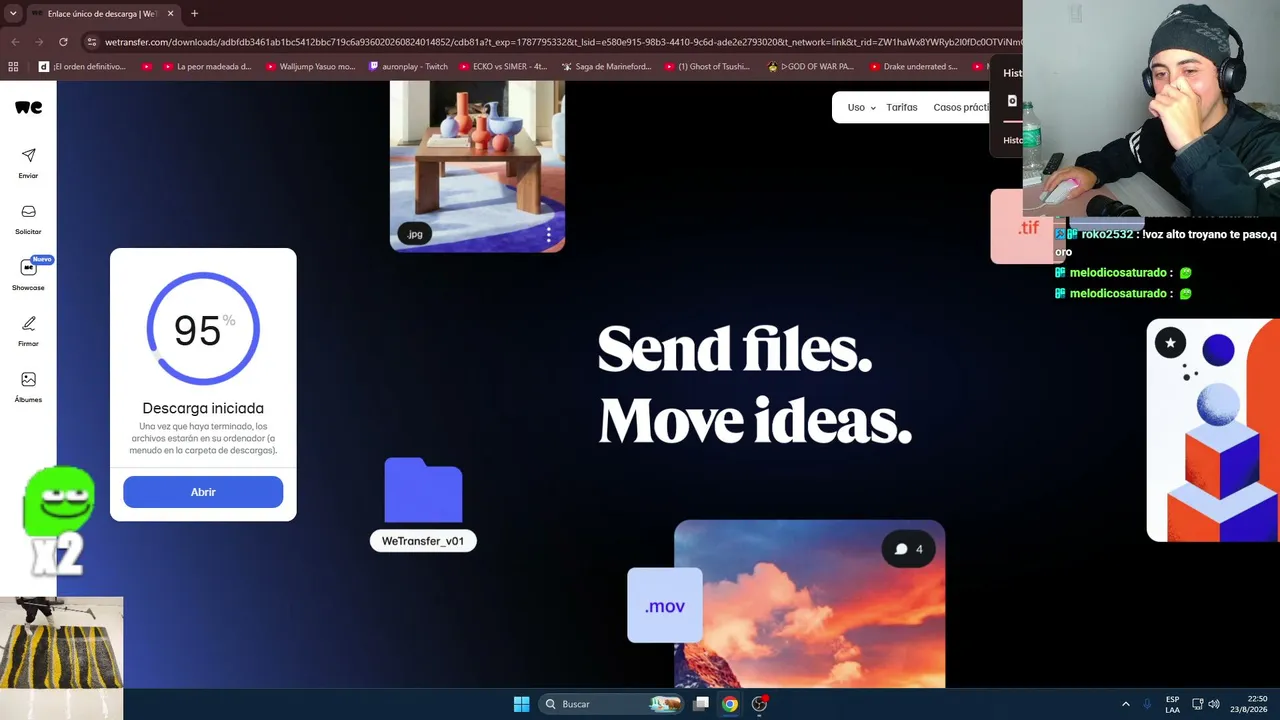Click the Abrir button
The width and height of the screenshot is (1280, 720).
[x=203, y=492]
